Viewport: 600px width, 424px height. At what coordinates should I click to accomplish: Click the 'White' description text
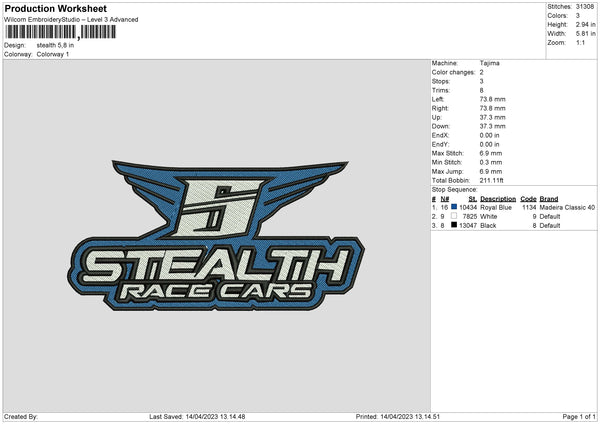(488, 217)
